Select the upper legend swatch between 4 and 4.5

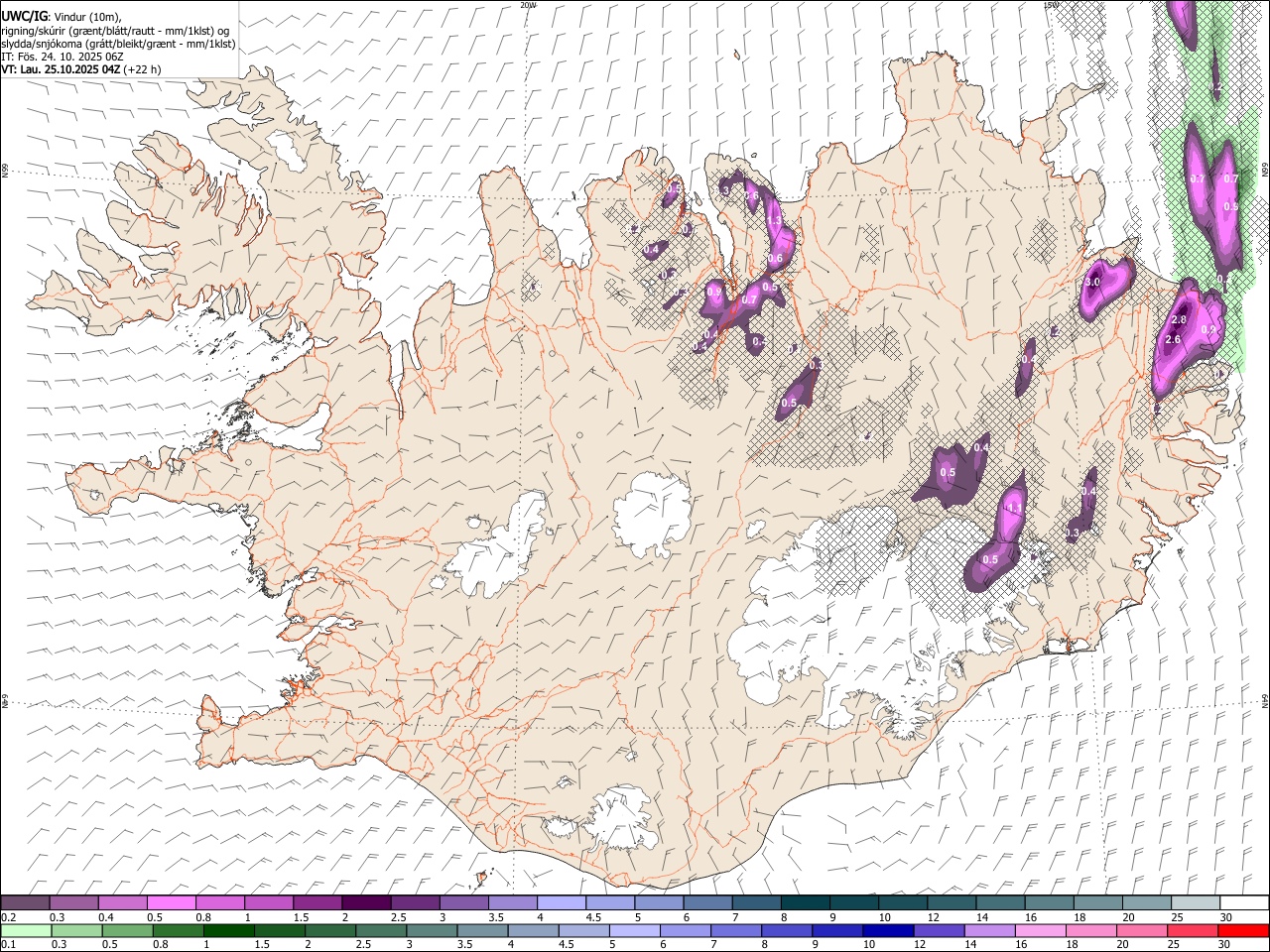point(561,902)
